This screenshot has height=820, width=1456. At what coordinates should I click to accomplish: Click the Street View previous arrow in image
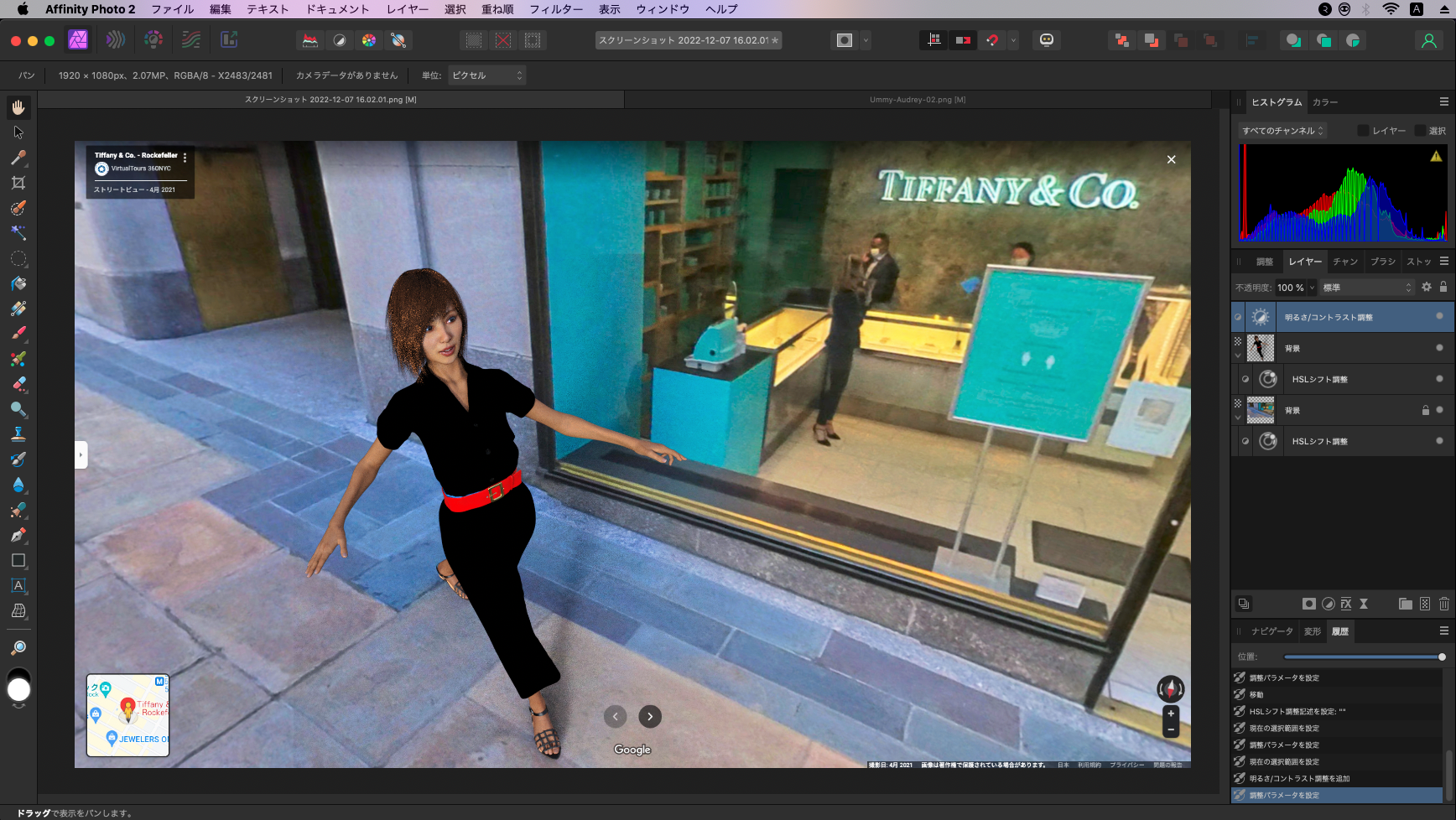click(616, 716)
